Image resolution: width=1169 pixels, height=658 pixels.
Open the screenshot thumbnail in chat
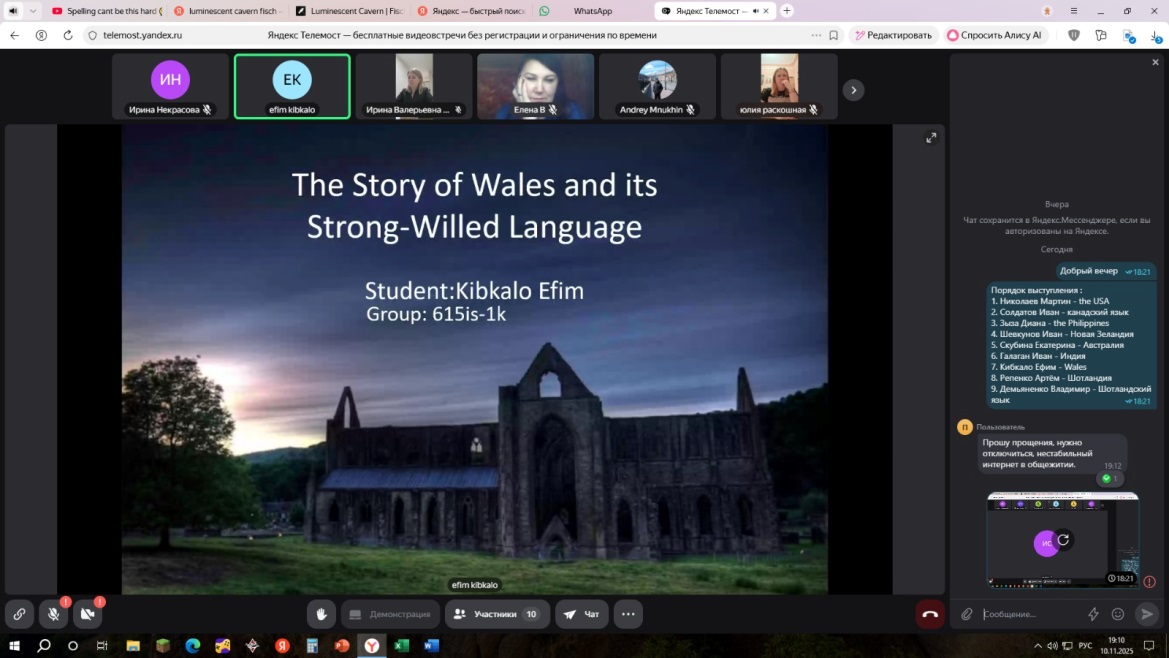pyautogui.click(x=1062, y=539)
